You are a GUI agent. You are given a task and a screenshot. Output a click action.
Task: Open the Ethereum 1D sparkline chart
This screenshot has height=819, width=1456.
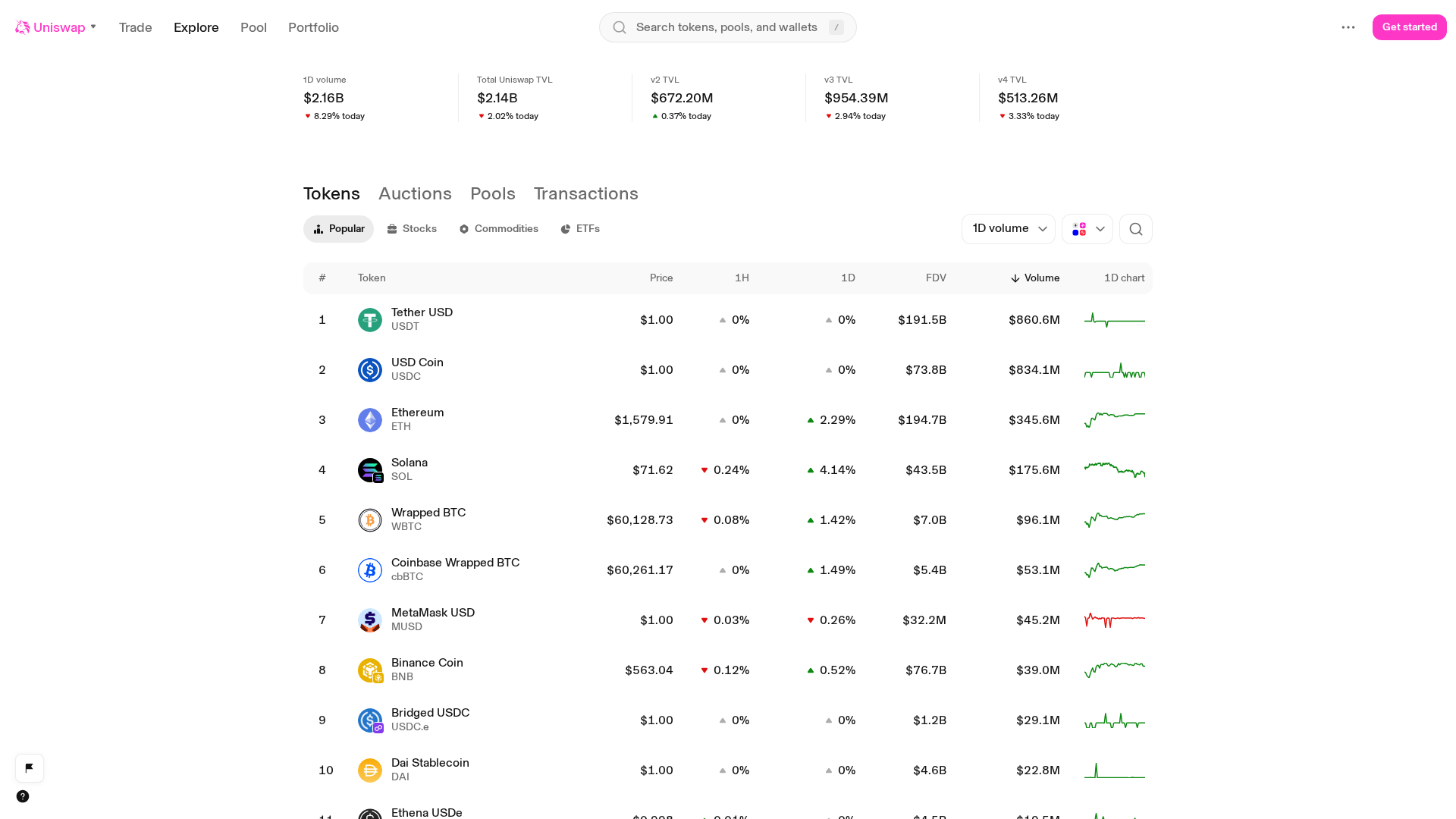click(x=1115, y=420)
